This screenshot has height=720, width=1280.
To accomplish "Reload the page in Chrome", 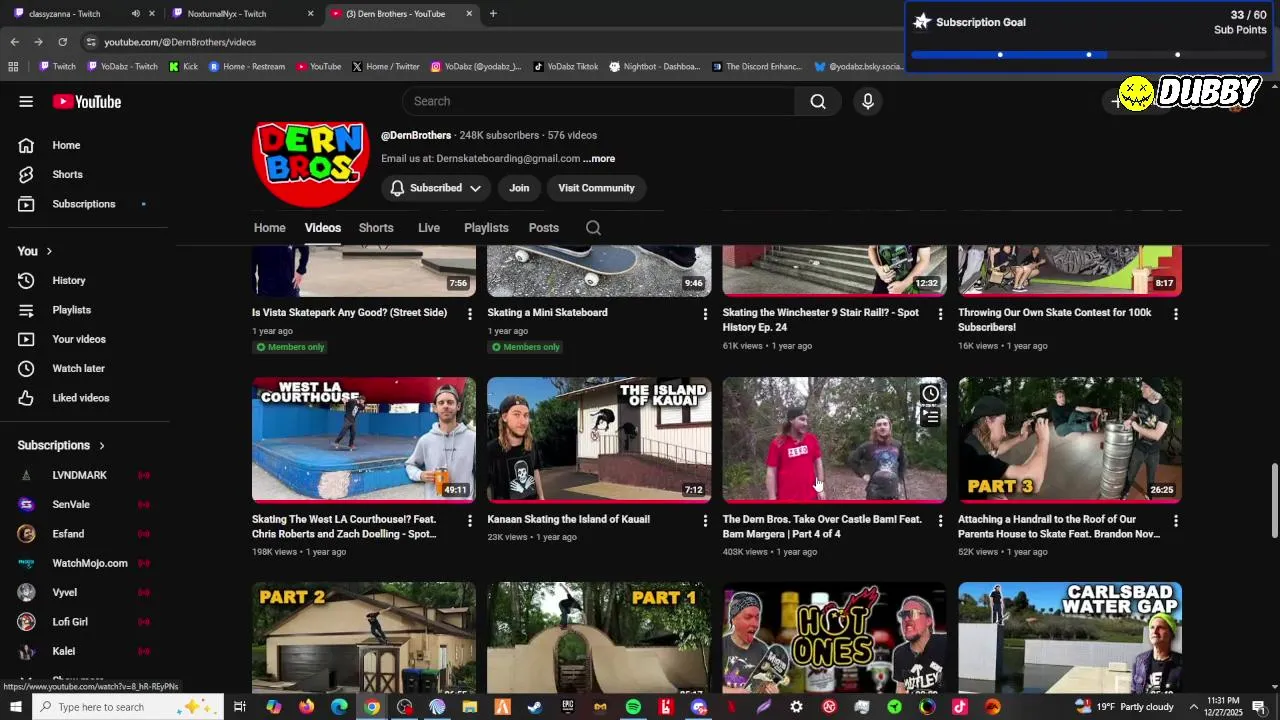I will click(62, 42).
